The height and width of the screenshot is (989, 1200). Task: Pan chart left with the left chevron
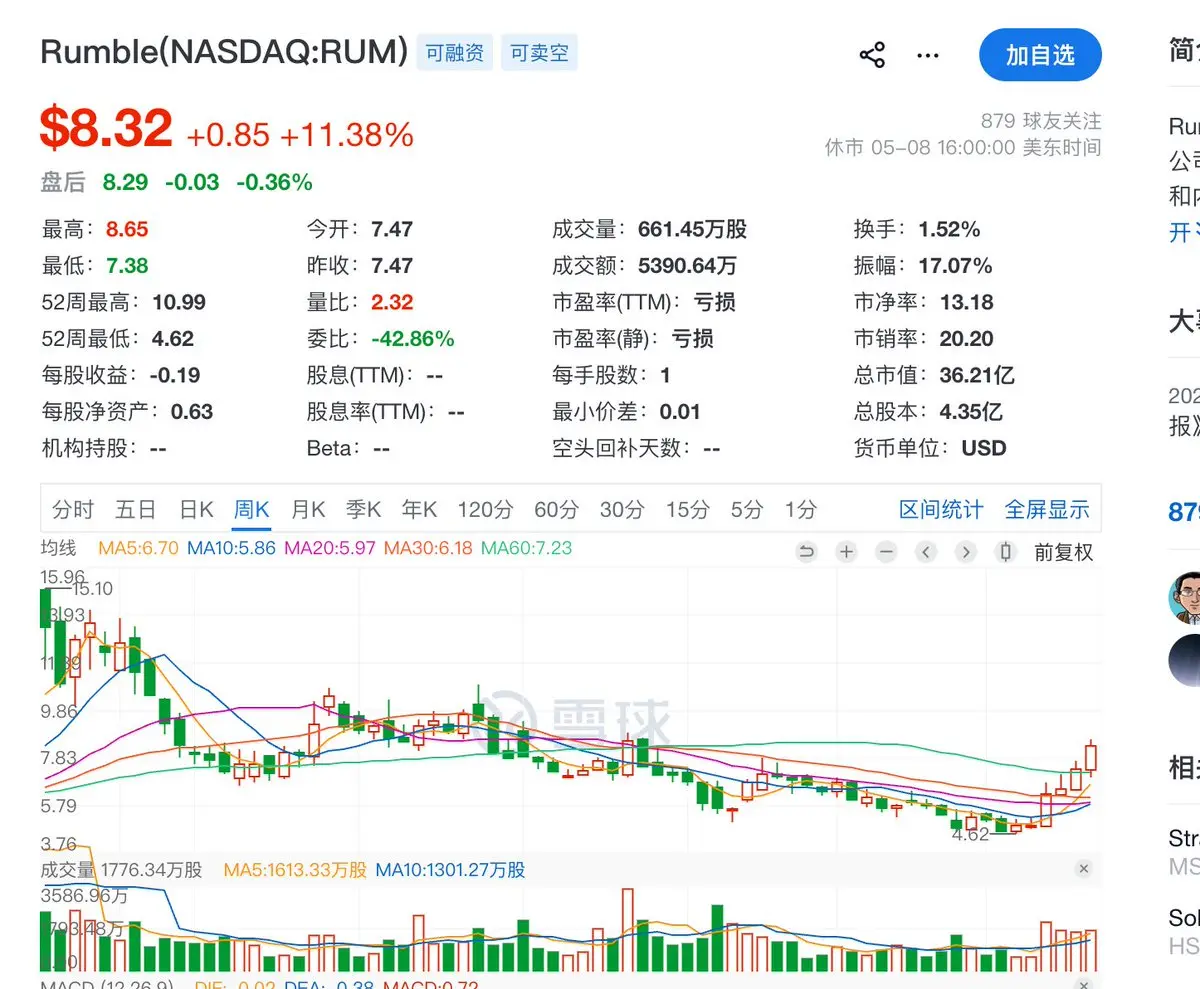[926, 552]
